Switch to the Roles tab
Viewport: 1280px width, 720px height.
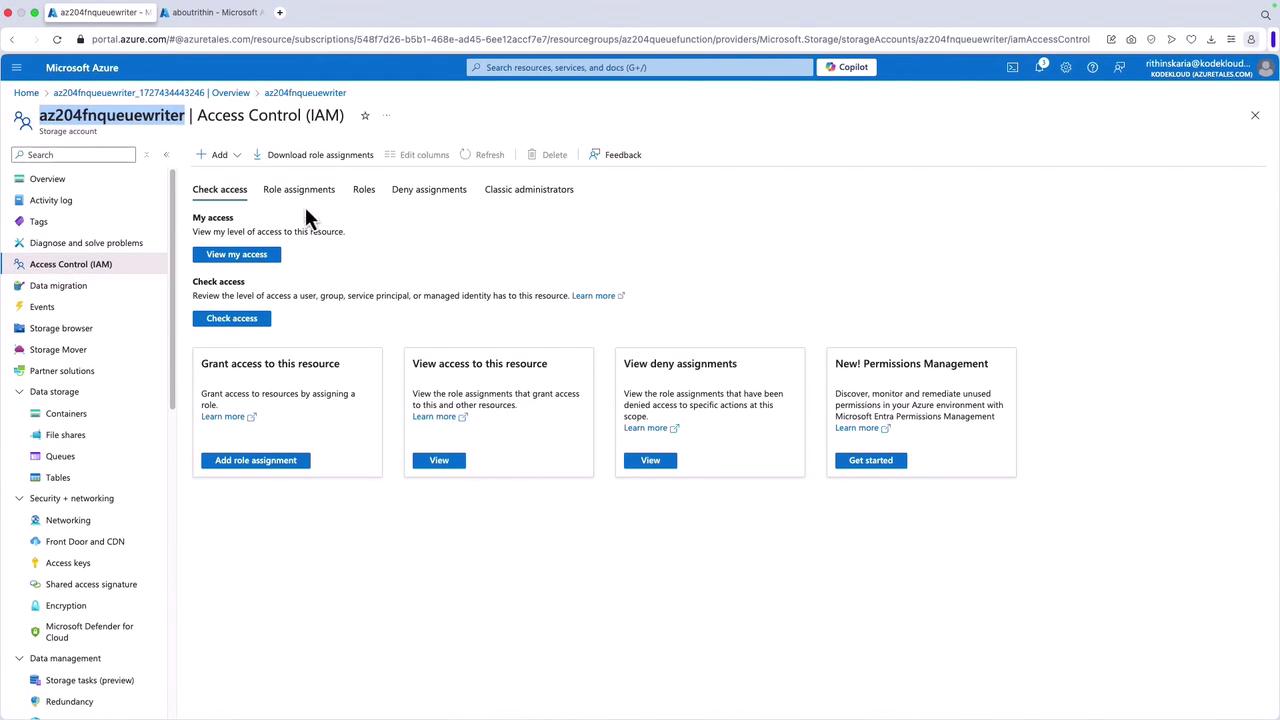pos(364,189)
